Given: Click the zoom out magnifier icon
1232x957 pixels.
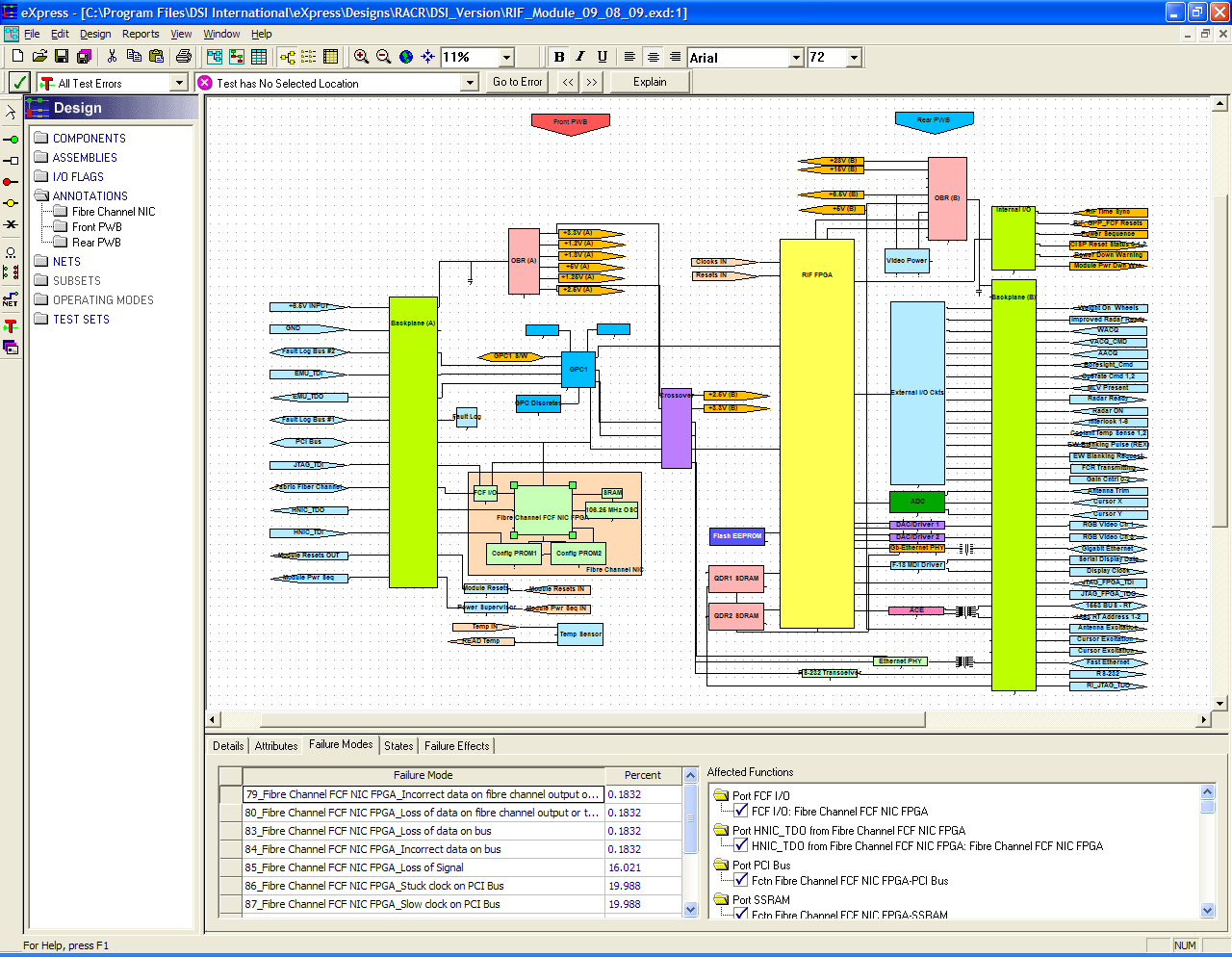Looking at the screenshot, I should [383, 58].
